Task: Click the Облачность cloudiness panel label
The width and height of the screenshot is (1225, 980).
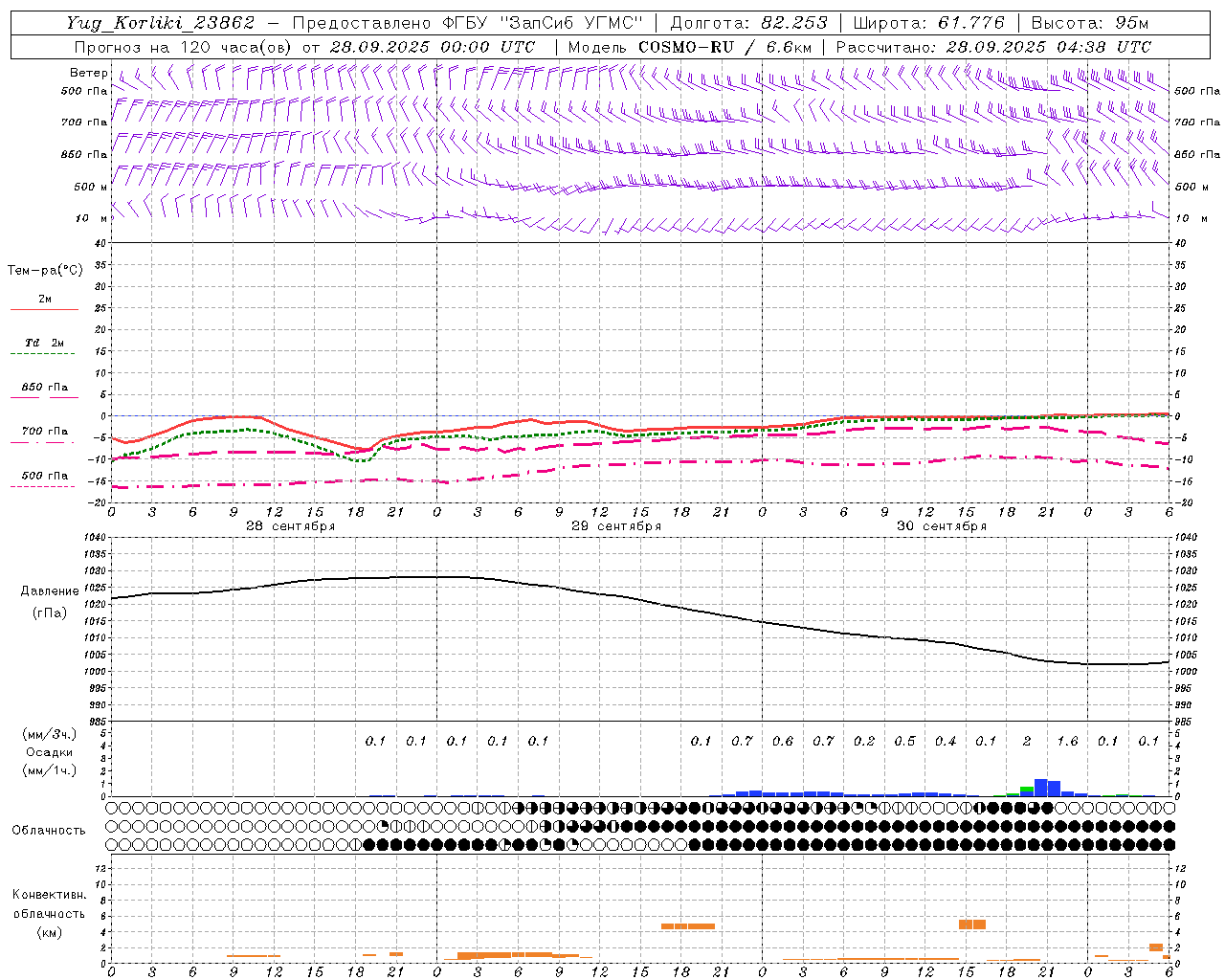Action: point(49,831)
